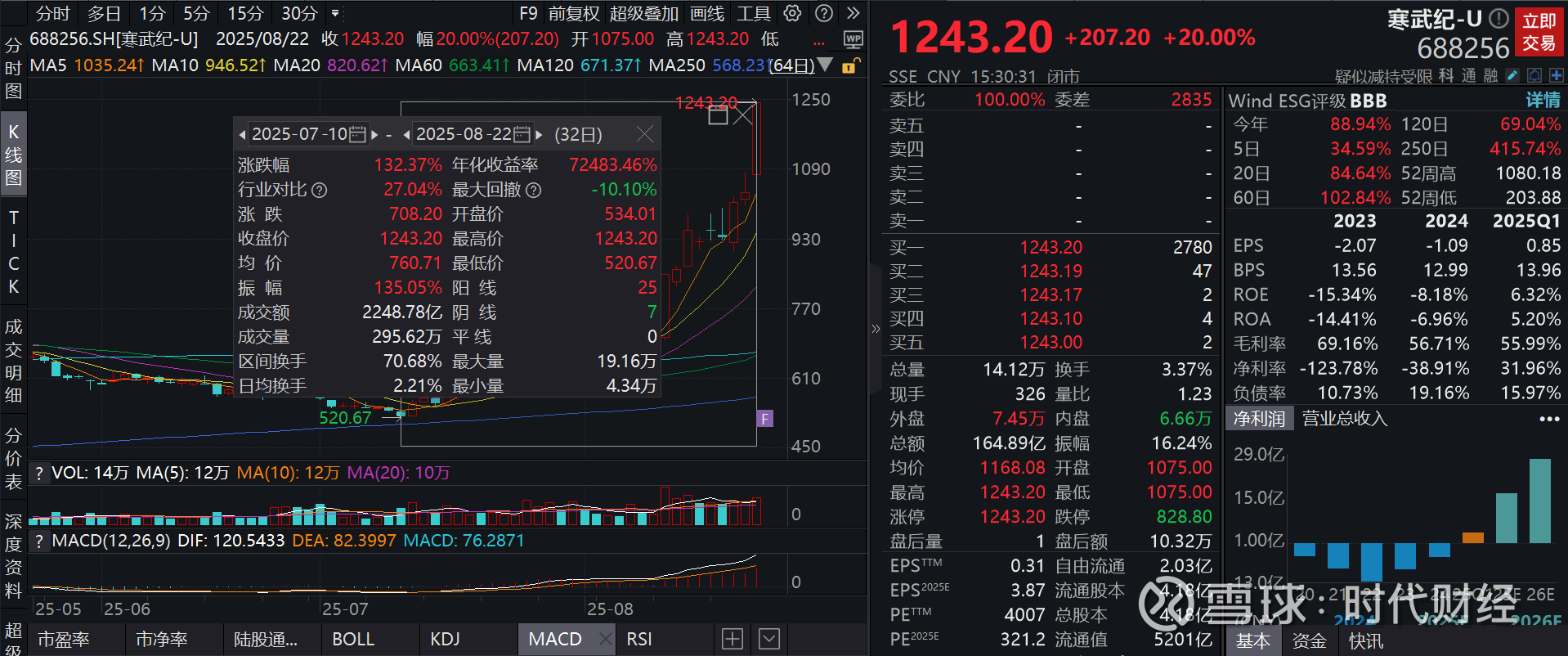Open help question mark icon in chart toolbar
Image resolution: width=1568 pixels, height=656 pixels.
pyautogui.click(x=824, y=13)
